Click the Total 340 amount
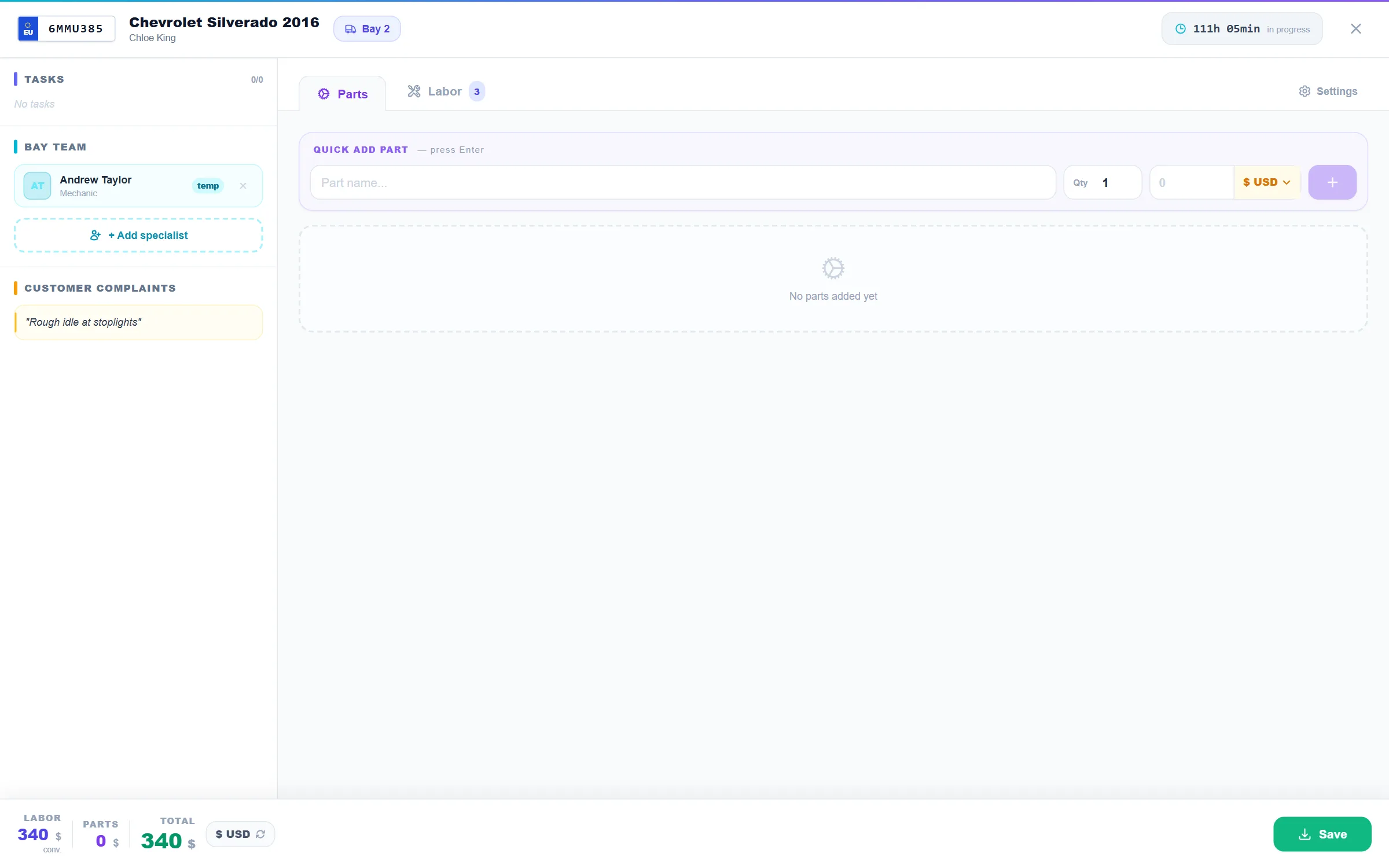Image resolution: width=1389 pixels, height=868 pixels. click(x=161, y=841)
